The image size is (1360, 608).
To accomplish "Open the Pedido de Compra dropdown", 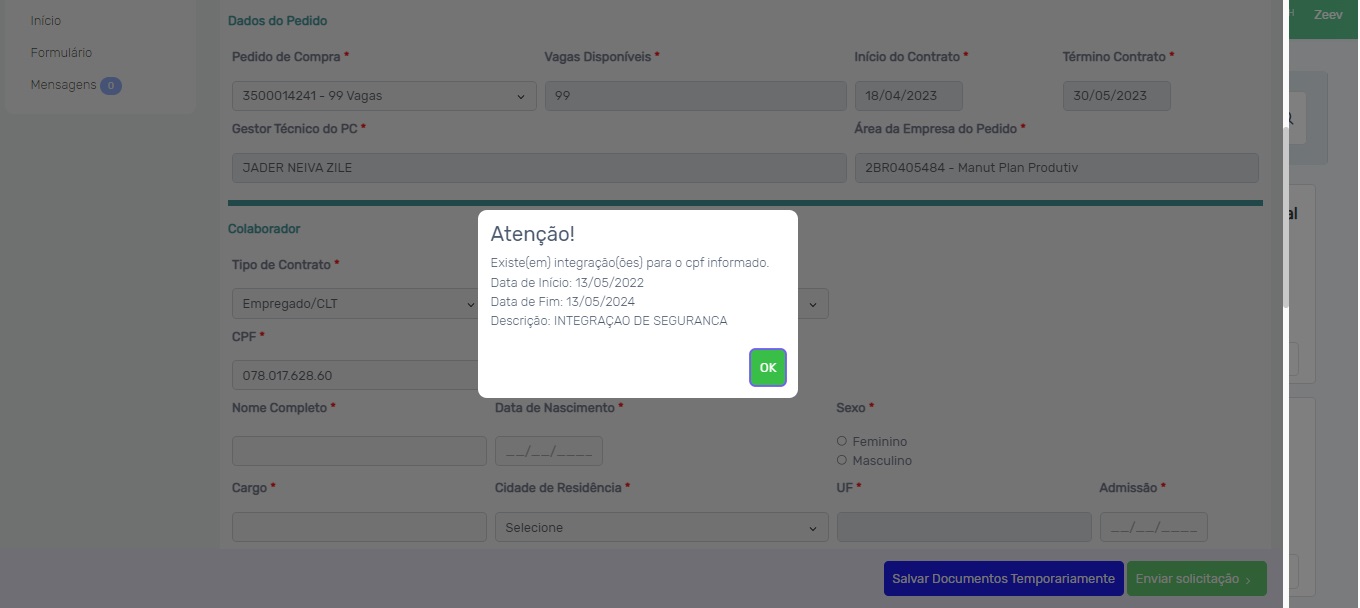I will (x=384, y=96).
